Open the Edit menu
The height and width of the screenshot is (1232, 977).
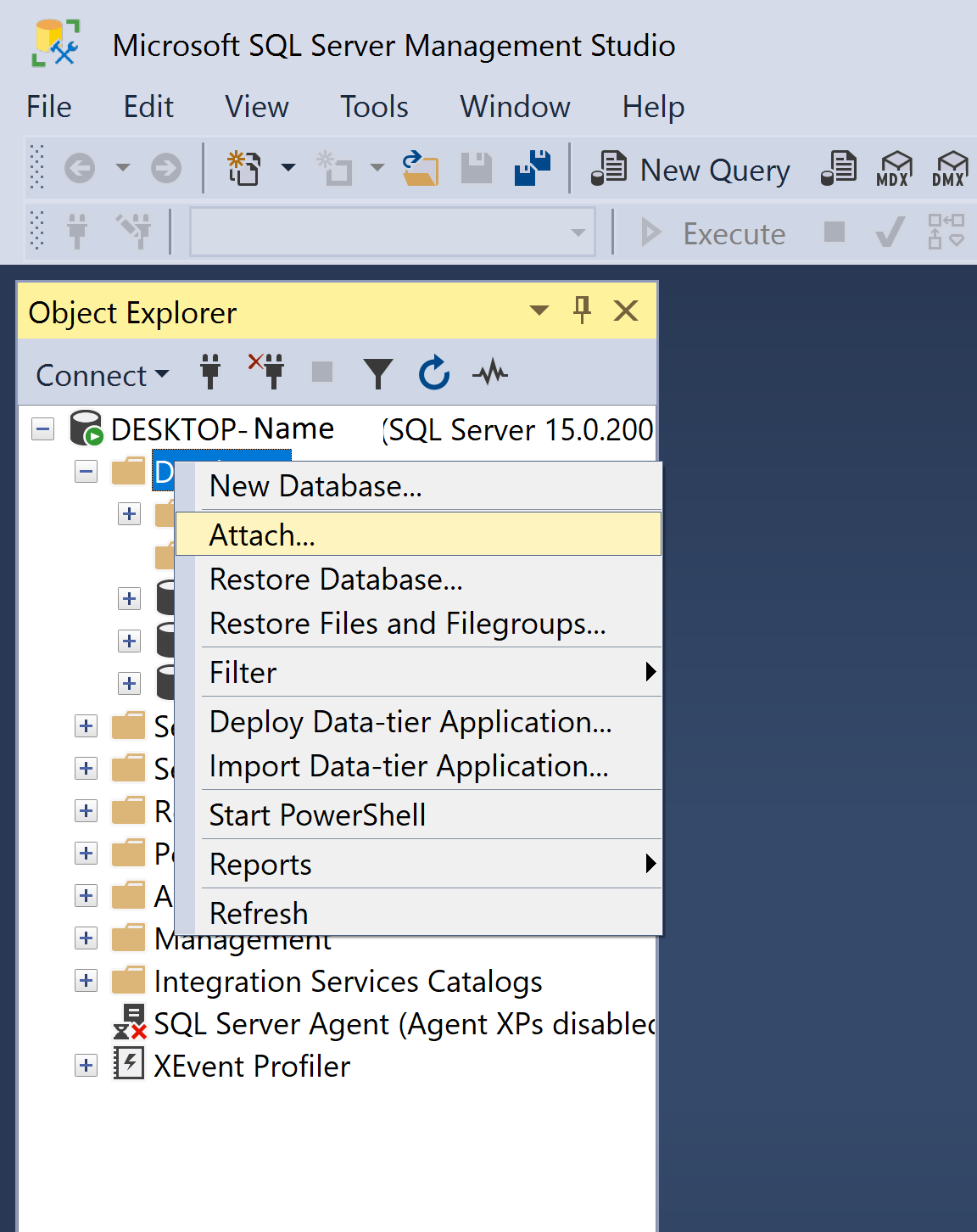coord(148,107)
